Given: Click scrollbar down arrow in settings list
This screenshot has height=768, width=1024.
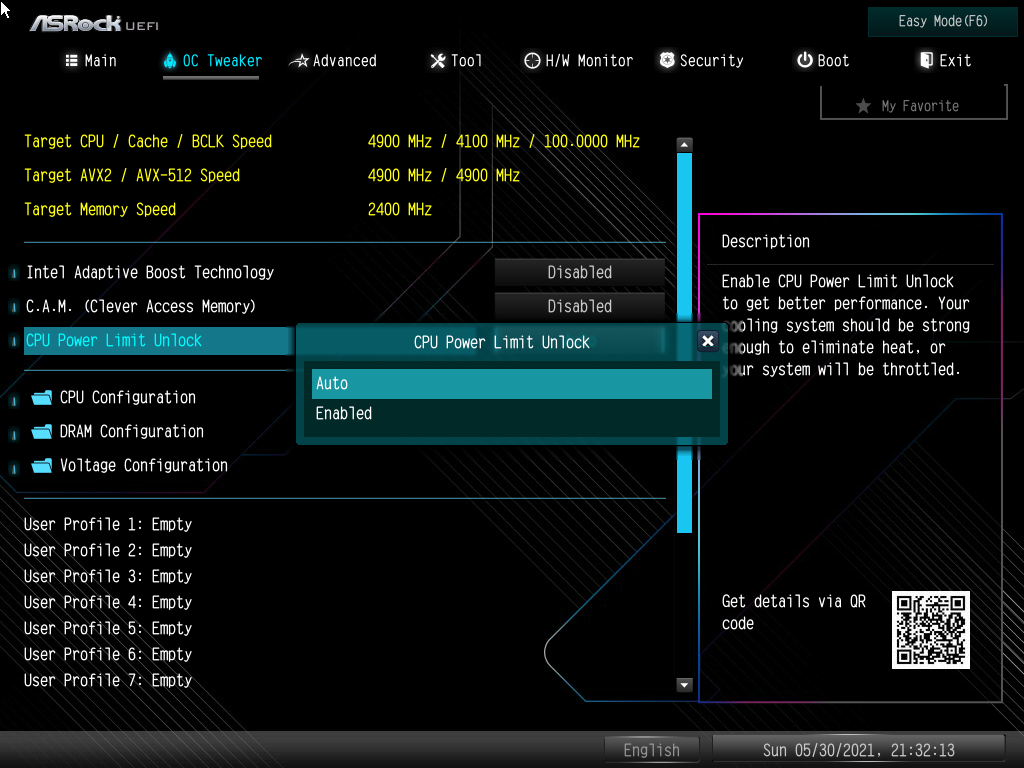Looking at the screenshot, I should [x=684, y=685].
